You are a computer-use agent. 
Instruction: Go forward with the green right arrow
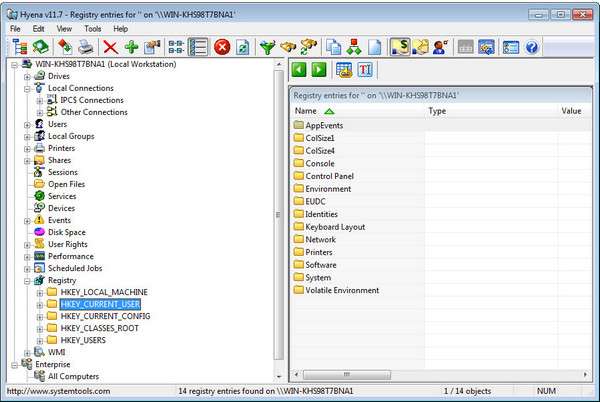pos(319,70)
